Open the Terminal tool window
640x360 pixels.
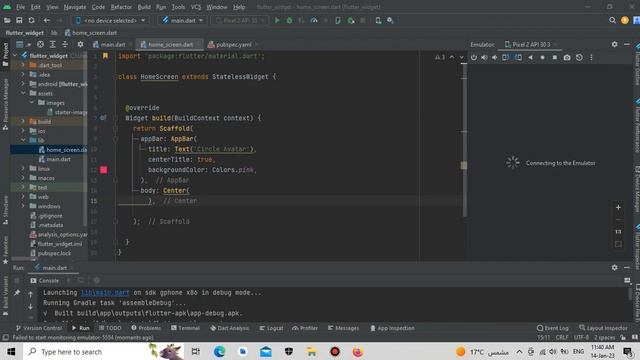point(185,328)
